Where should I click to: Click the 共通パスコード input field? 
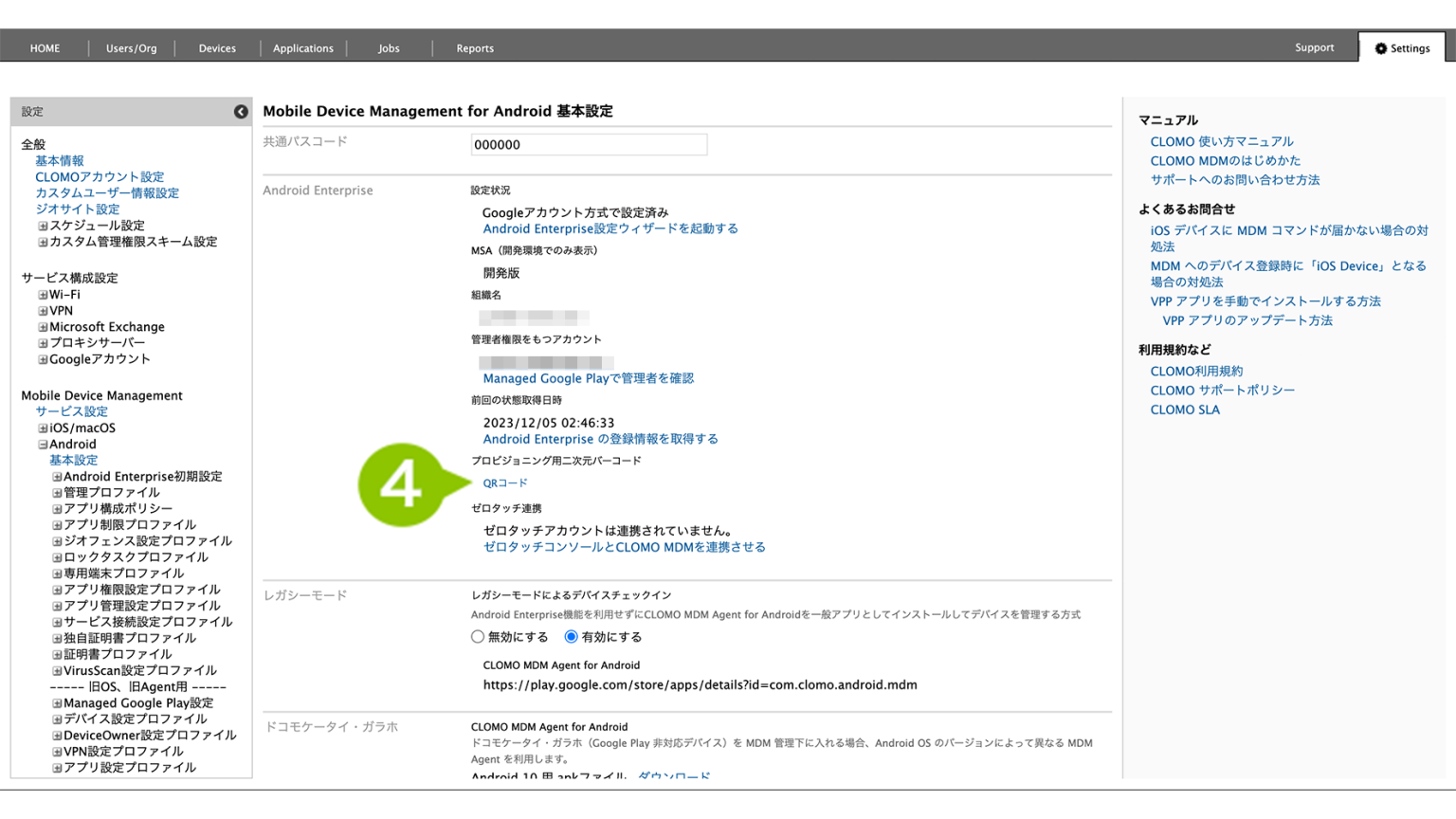pyautogui.click(x=589, y=145)
